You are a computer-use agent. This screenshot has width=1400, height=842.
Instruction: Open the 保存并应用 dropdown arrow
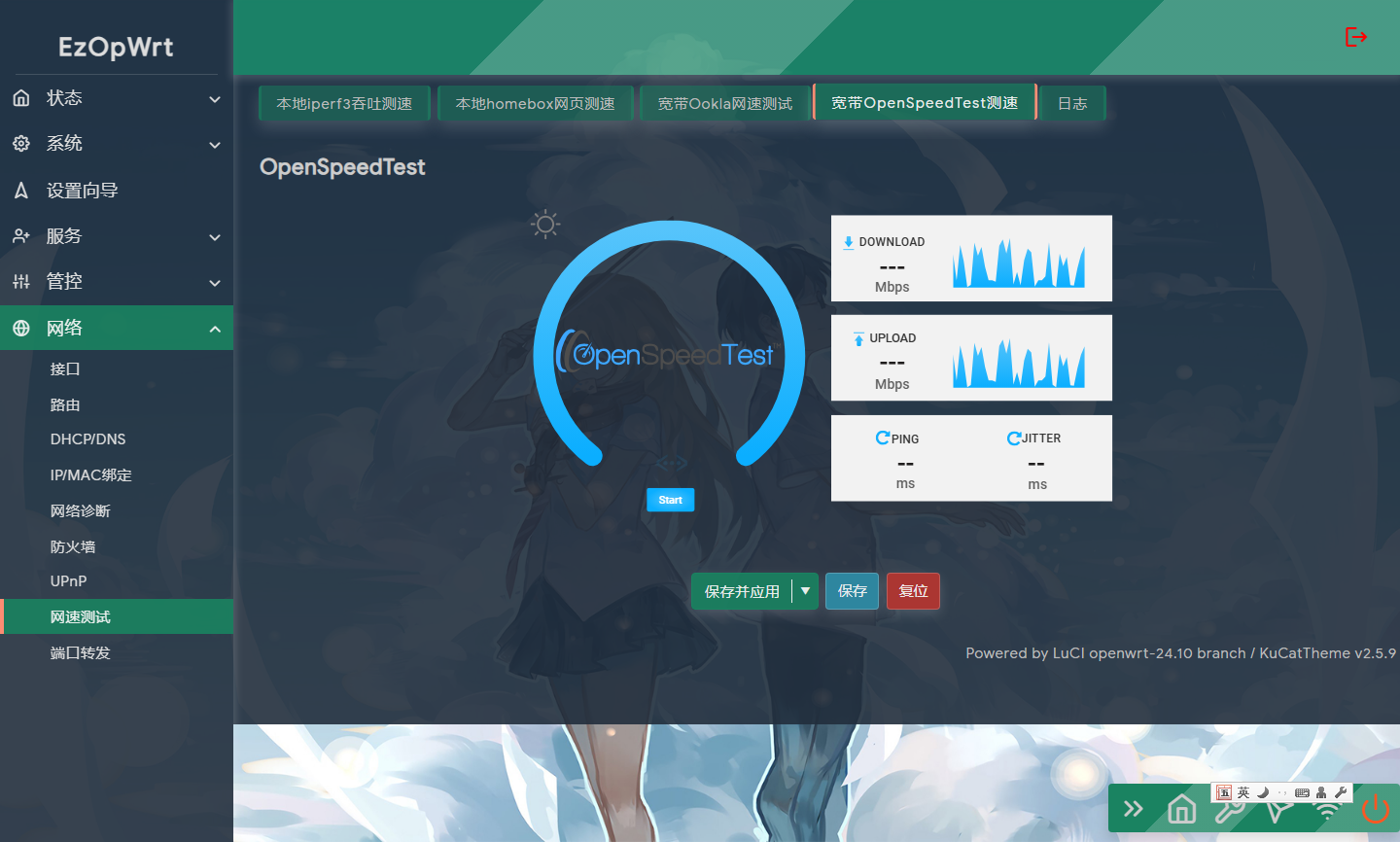point(805,591)
